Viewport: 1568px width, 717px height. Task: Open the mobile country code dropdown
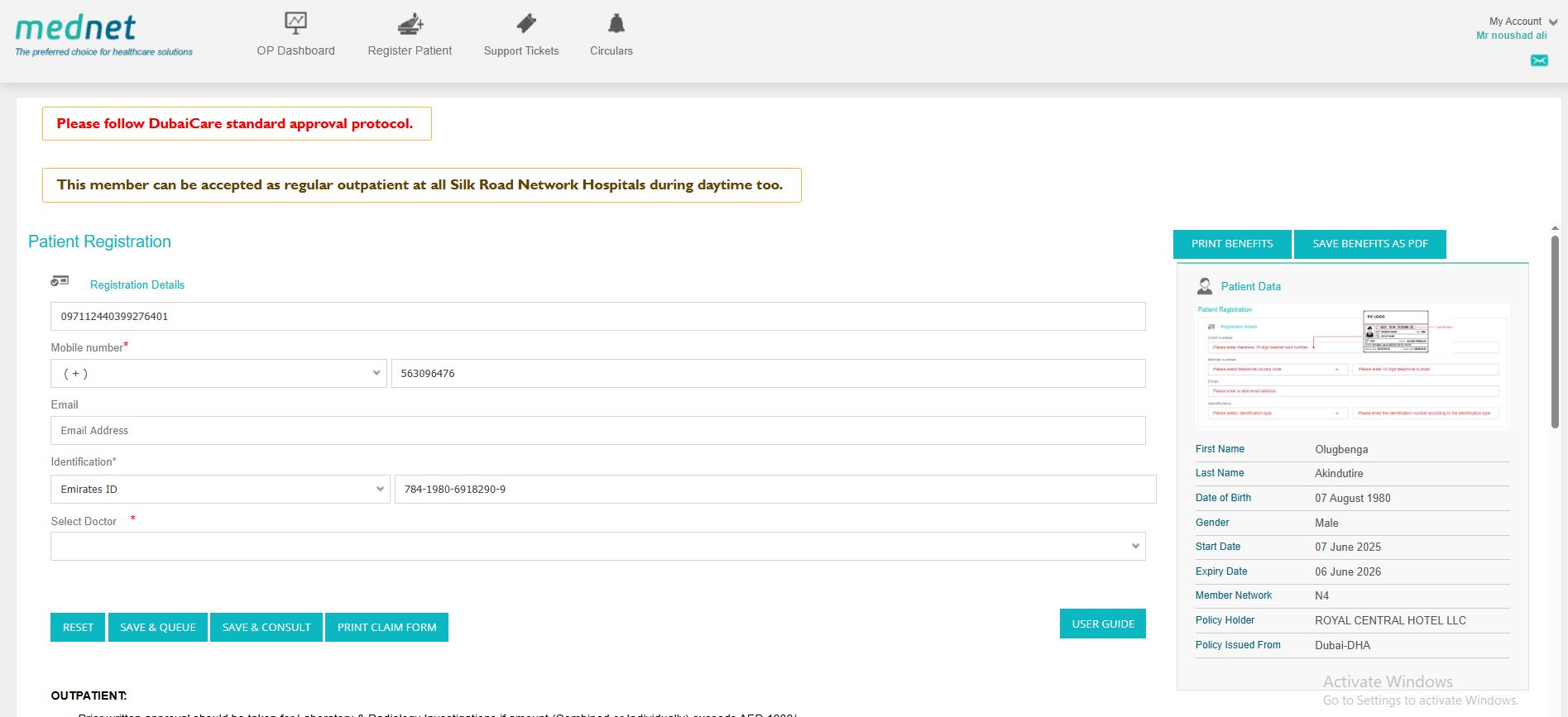tap(218, 373)
